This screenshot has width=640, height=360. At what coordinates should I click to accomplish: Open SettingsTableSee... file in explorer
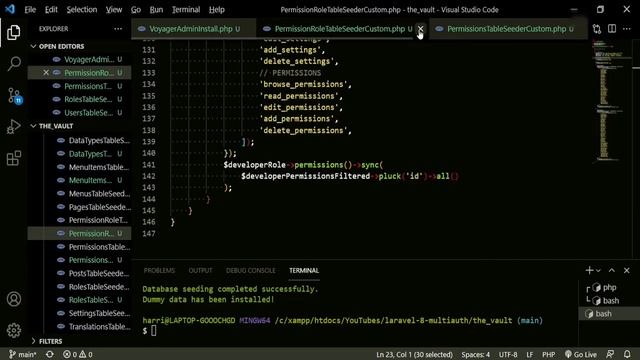80,313
